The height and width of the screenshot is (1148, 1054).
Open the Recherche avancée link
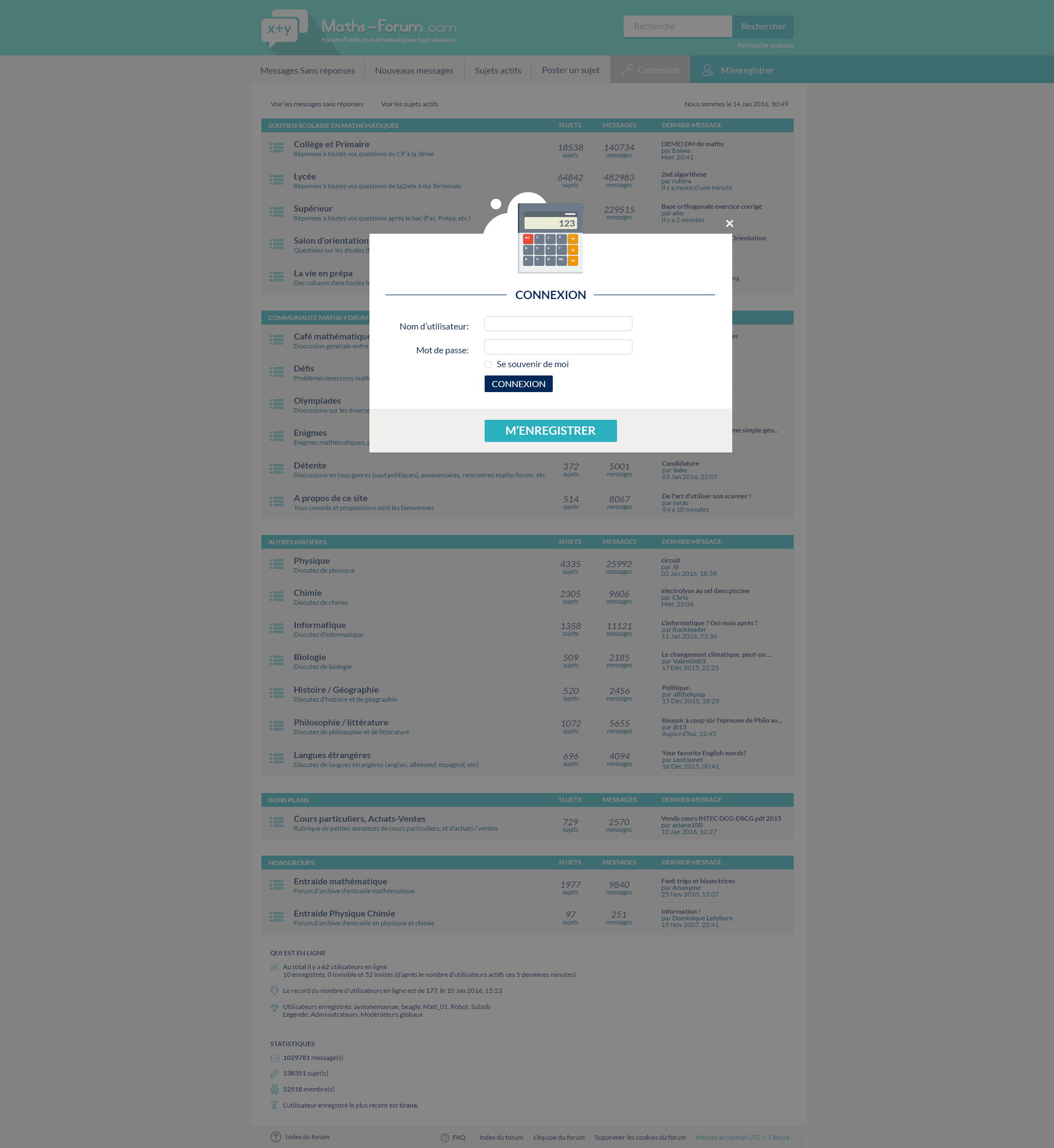(x=765, y=45)
